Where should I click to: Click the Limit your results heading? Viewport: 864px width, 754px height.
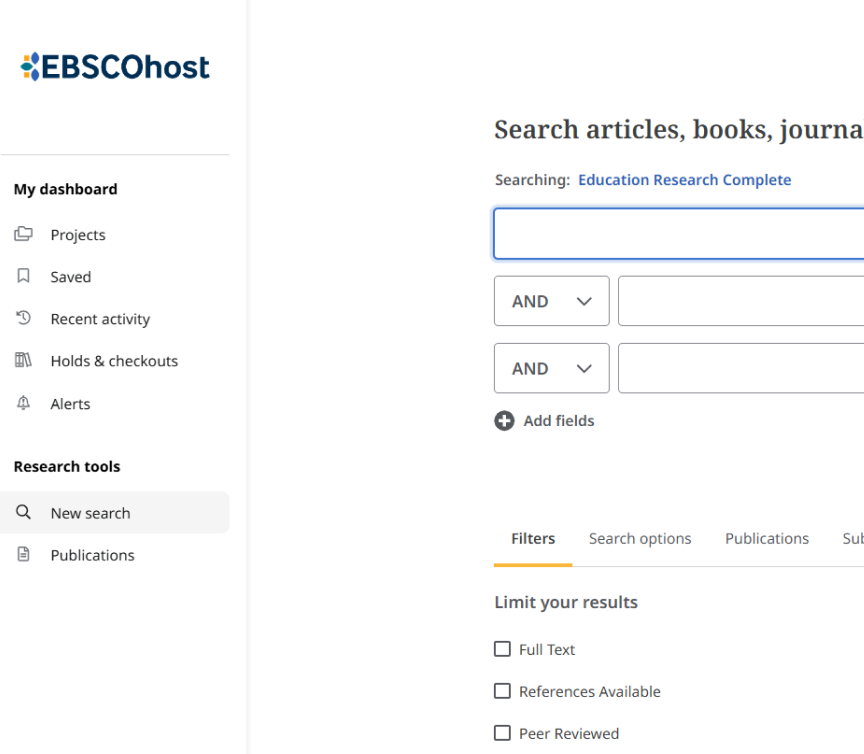pos(566,602)
